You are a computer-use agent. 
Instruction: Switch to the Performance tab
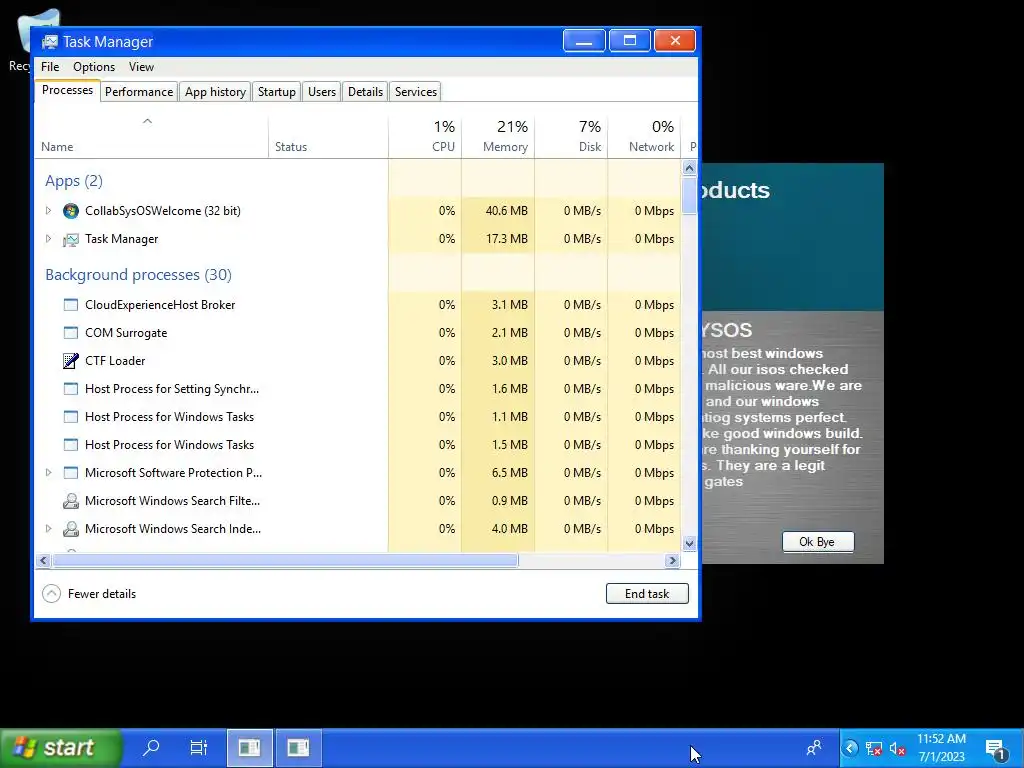click(x=139, y=92)
